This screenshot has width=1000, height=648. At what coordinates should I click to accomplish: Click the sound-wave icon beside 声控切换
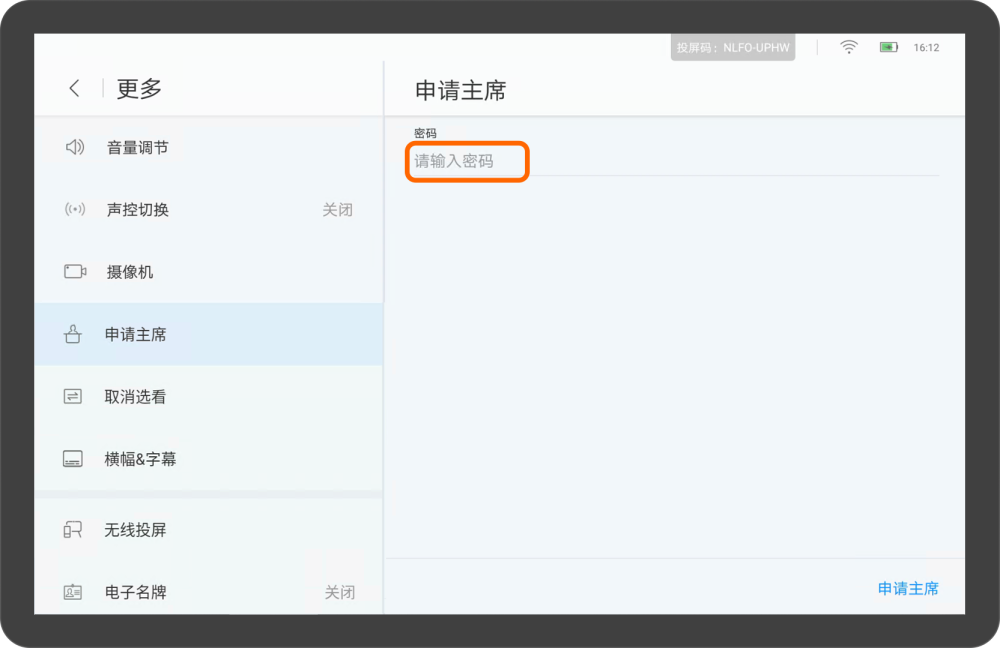pyautogui.click(x=74, y=209)
